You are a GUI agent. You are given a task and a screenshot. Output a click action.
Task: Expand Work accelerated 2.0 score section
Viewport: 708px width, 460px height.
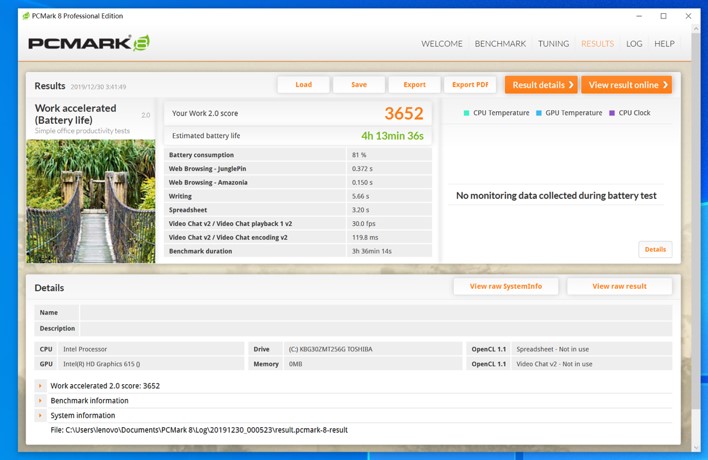40,386
